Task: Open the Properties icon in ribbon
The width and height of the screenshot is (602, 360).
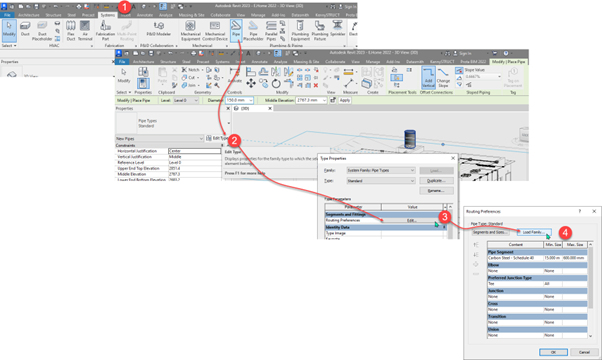Action: click(143, 83)
